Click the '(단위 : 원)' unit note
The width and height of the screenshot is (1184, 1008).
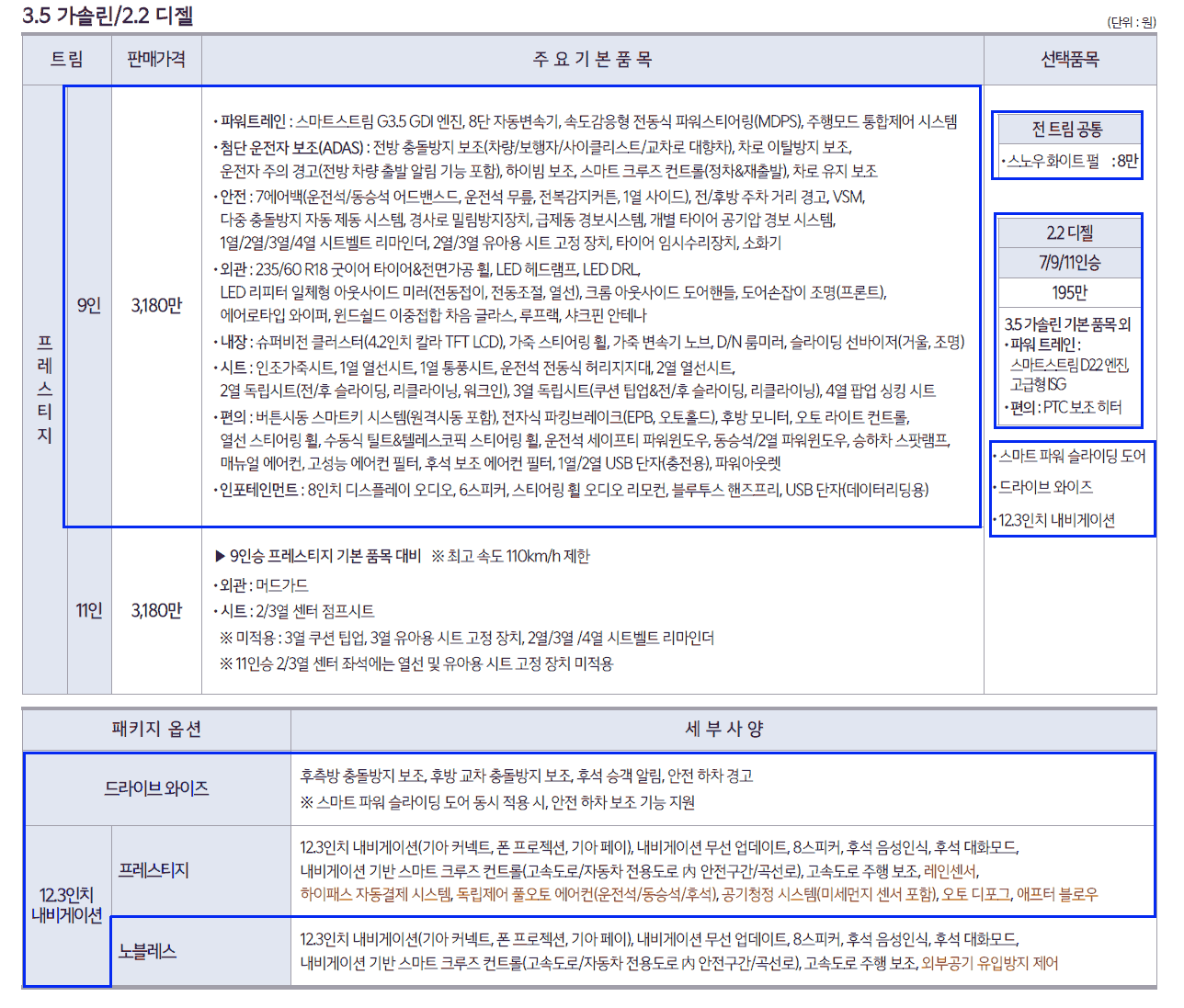pyautogui.click(x=1132, y=22)
